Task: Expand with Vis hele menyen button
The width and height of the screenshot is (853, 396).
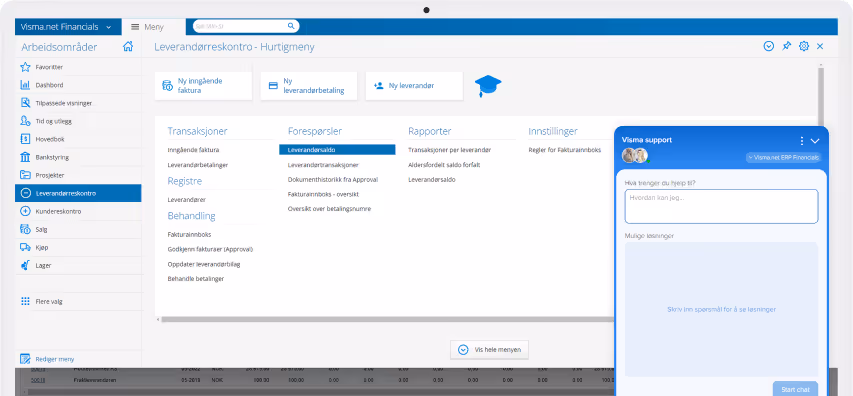Action: pyautogui.click(x=489, y=350)
